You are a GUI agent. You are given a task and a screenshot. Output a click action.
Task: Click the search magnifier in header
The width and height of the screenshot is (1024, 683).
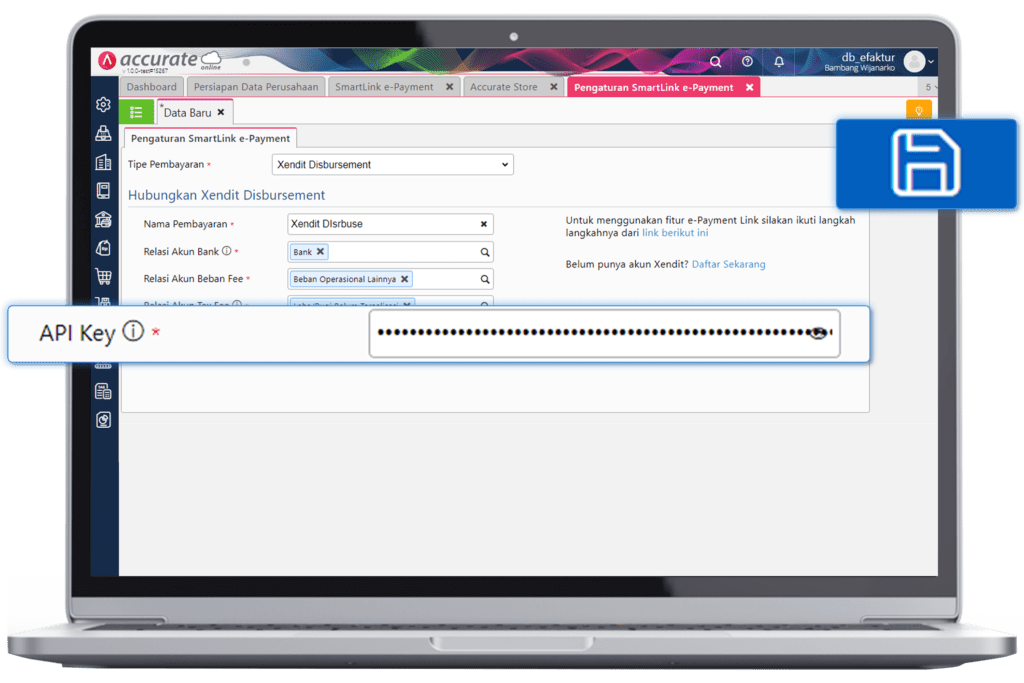(716, 62)
